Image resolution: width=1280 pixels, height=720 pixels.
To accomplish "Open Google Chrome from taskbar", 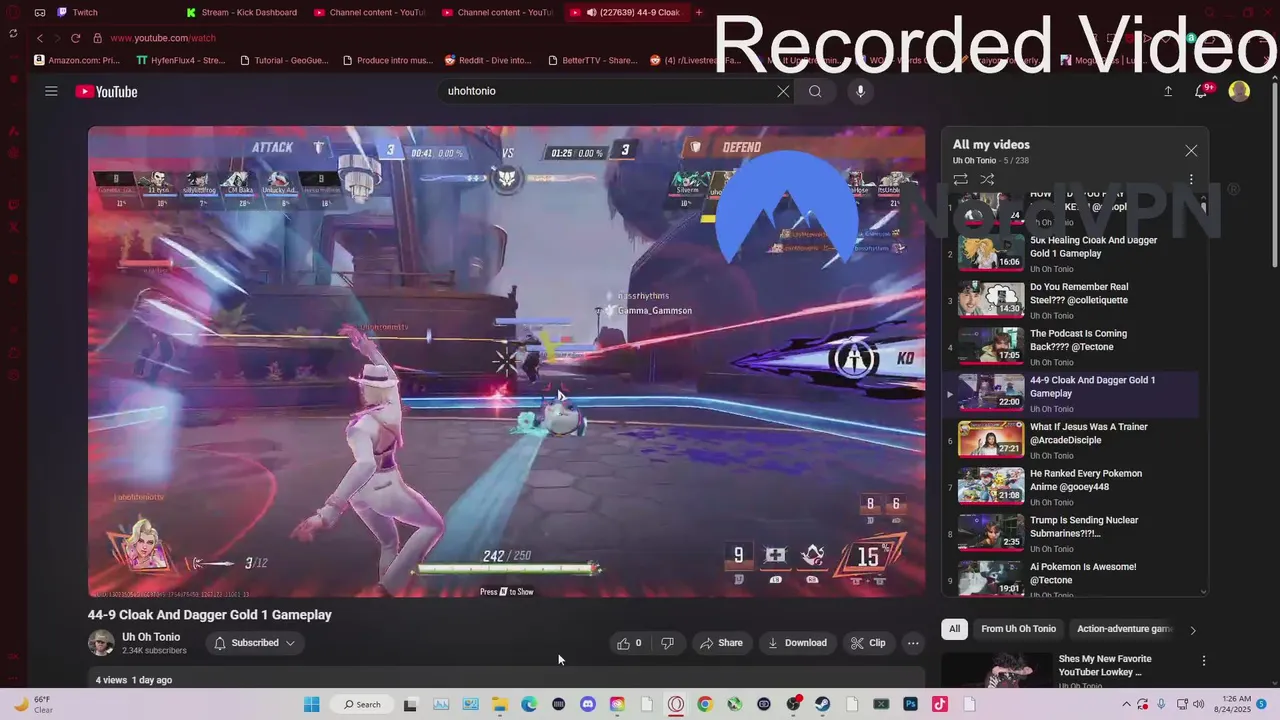I will tap(705, 704).
